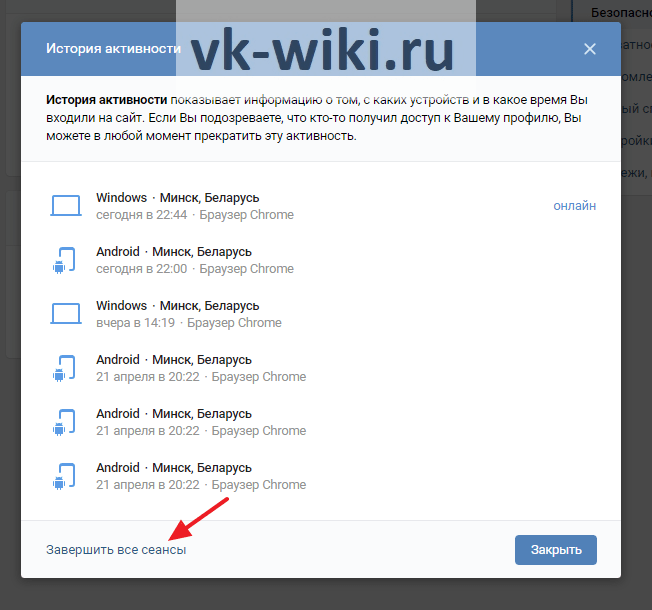Click the first Android icon dated 21 апреля
Screen dimensions: 652x610
[x=64, y=368]
